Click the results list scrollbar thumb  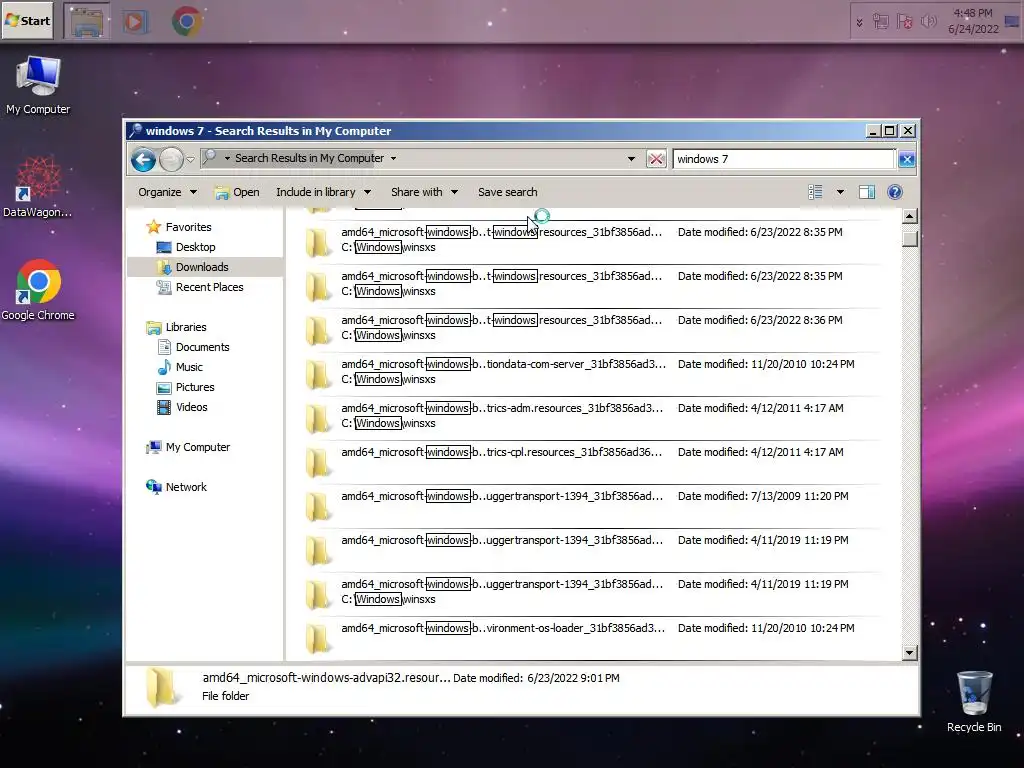[x=910, y=238]
